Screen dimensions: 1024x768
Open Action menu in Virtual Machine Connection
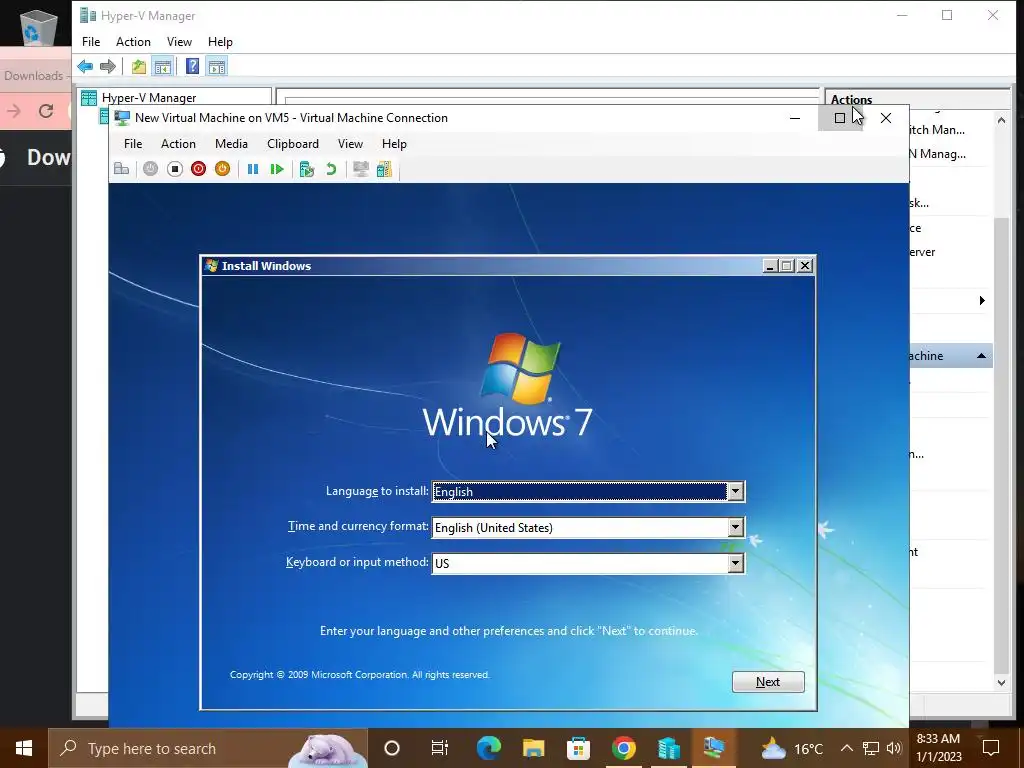(178, 144)
